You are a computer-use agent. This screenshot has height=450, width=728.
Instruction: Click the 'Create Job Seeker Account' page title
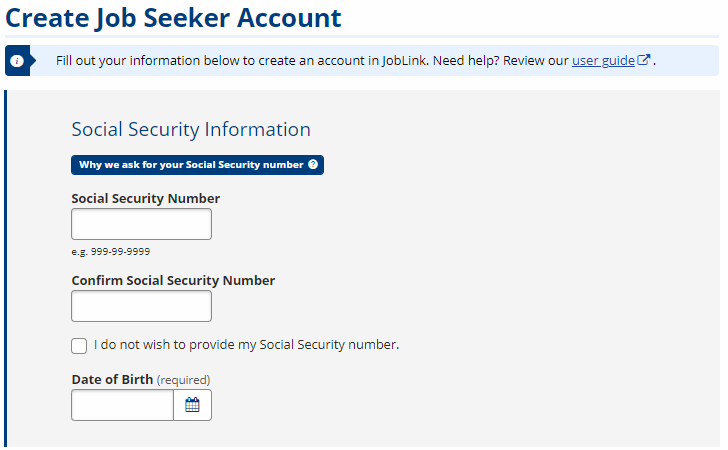[173, 18]
